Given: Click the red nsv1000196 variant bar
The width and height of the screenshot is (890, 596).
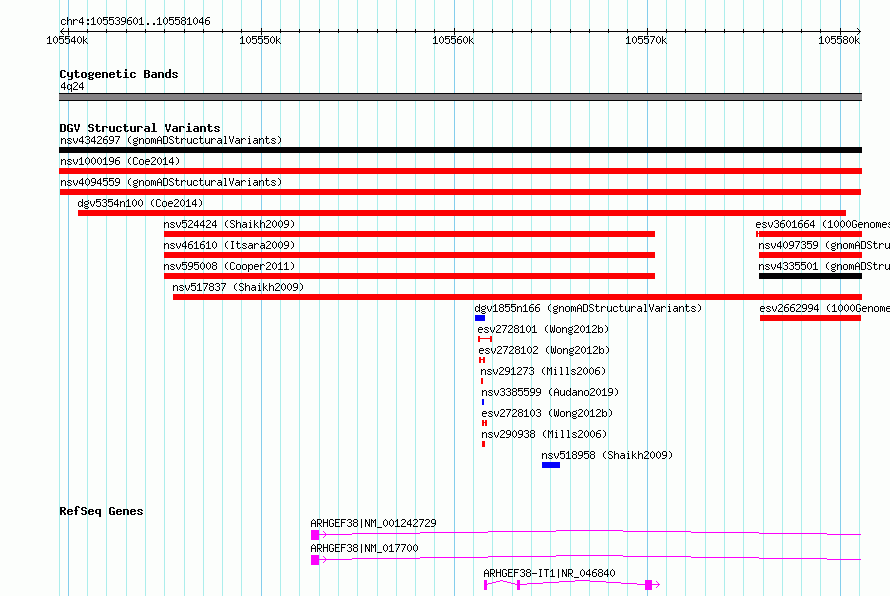Looking at the screenshot, I should (460, 171).
